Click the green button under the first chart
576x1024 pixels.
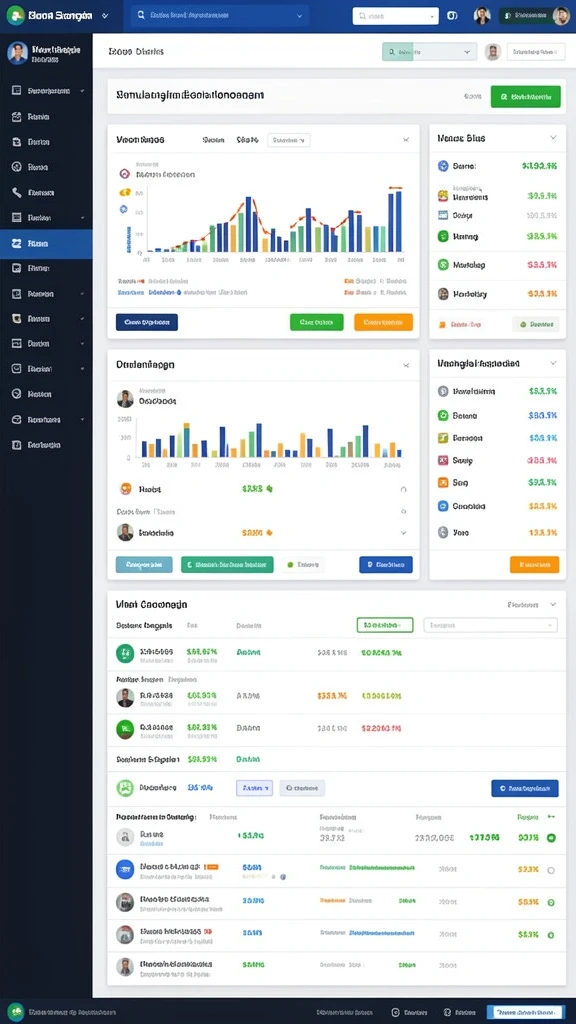pyautogui.click(x=317, y=322)
